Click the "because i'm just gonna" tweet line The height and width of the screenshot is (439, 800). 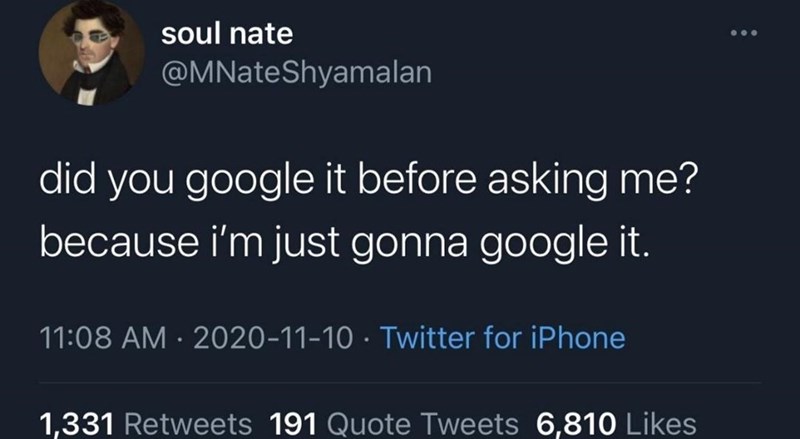point(346,242)
